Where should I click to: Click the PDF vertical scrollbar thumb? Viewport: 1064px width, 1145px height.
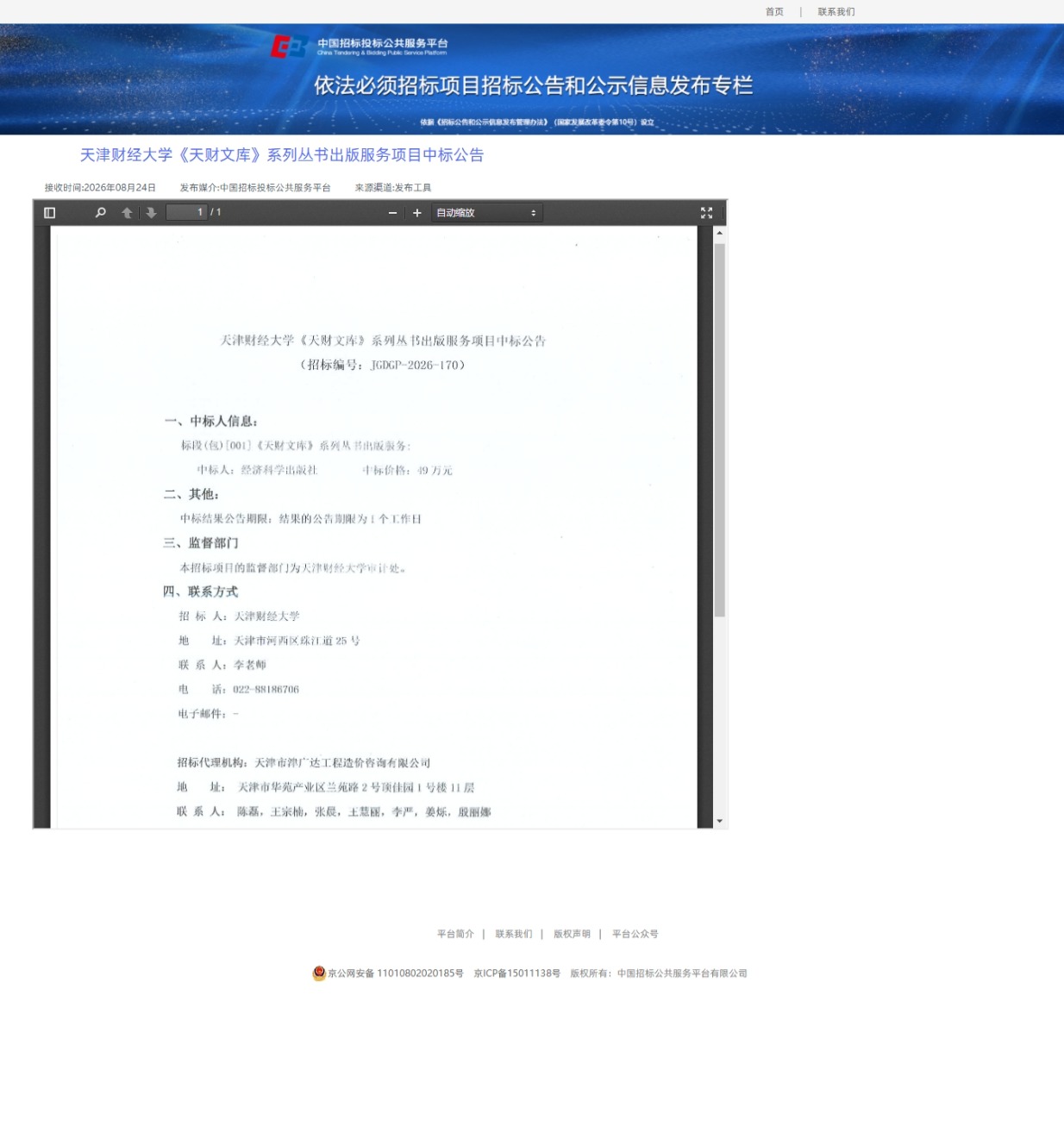720,430
